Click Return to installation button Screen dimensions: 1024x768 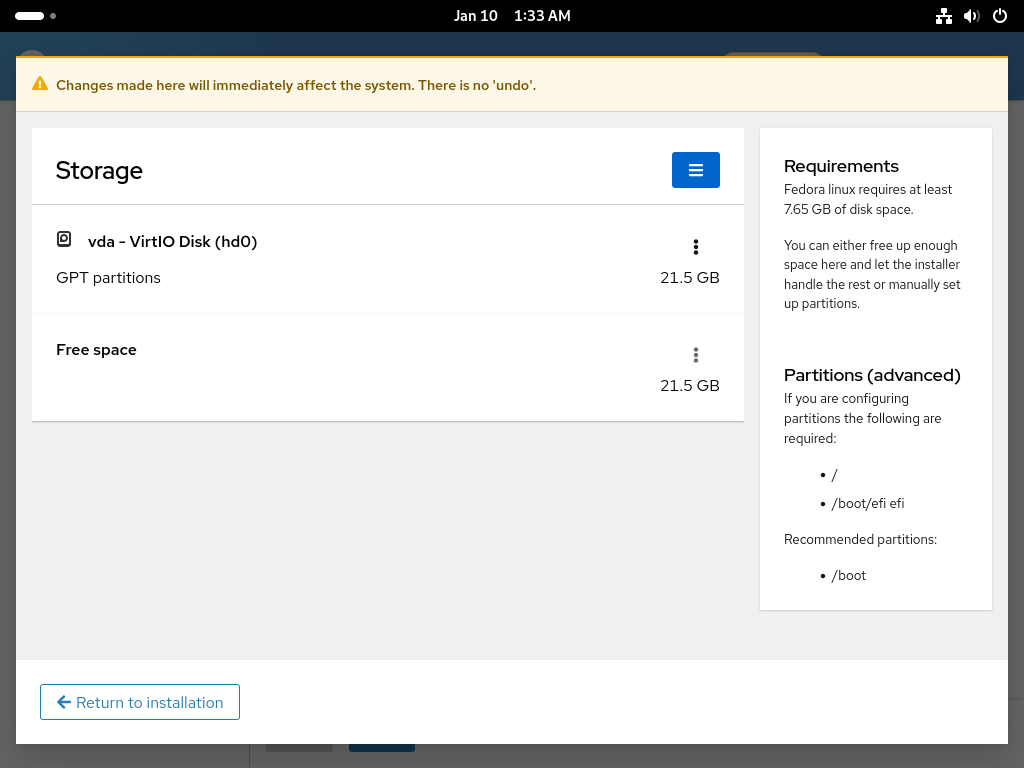click(x=140, y=702)
